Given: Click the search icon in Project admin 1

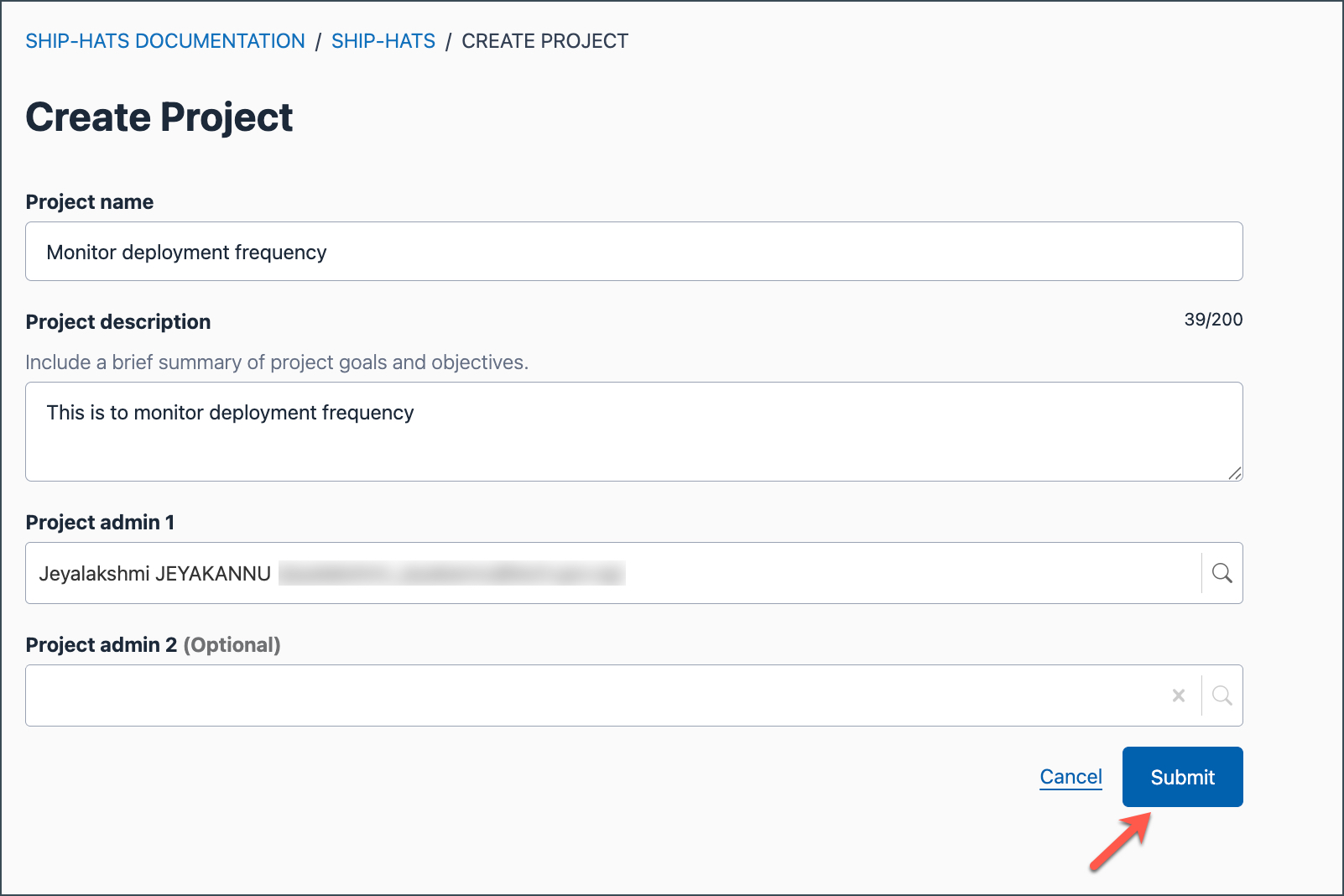Looking at the screenshot, I should [x=1222, y=573].
